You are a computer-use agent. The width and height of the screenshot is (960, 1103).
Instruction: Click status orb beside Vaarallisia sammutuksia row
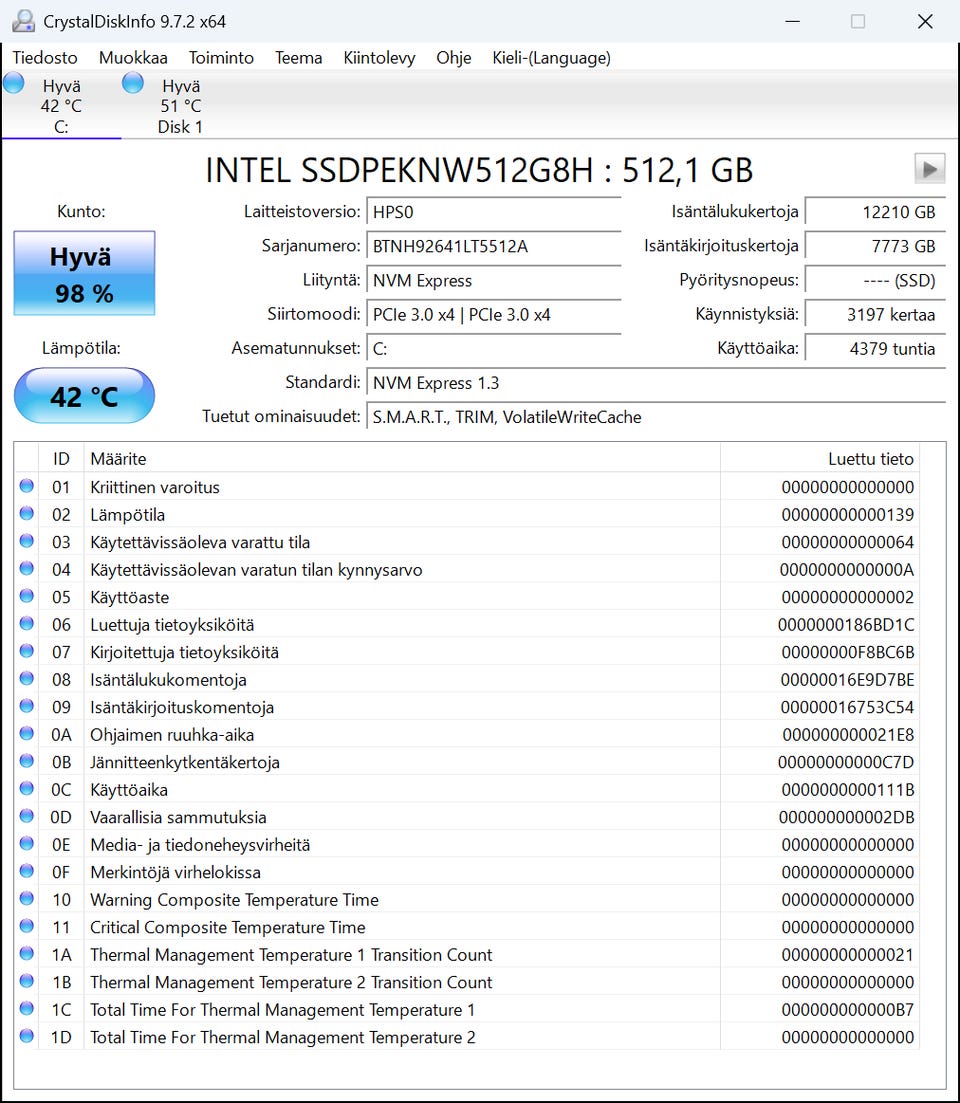click(x=26, y=817)
